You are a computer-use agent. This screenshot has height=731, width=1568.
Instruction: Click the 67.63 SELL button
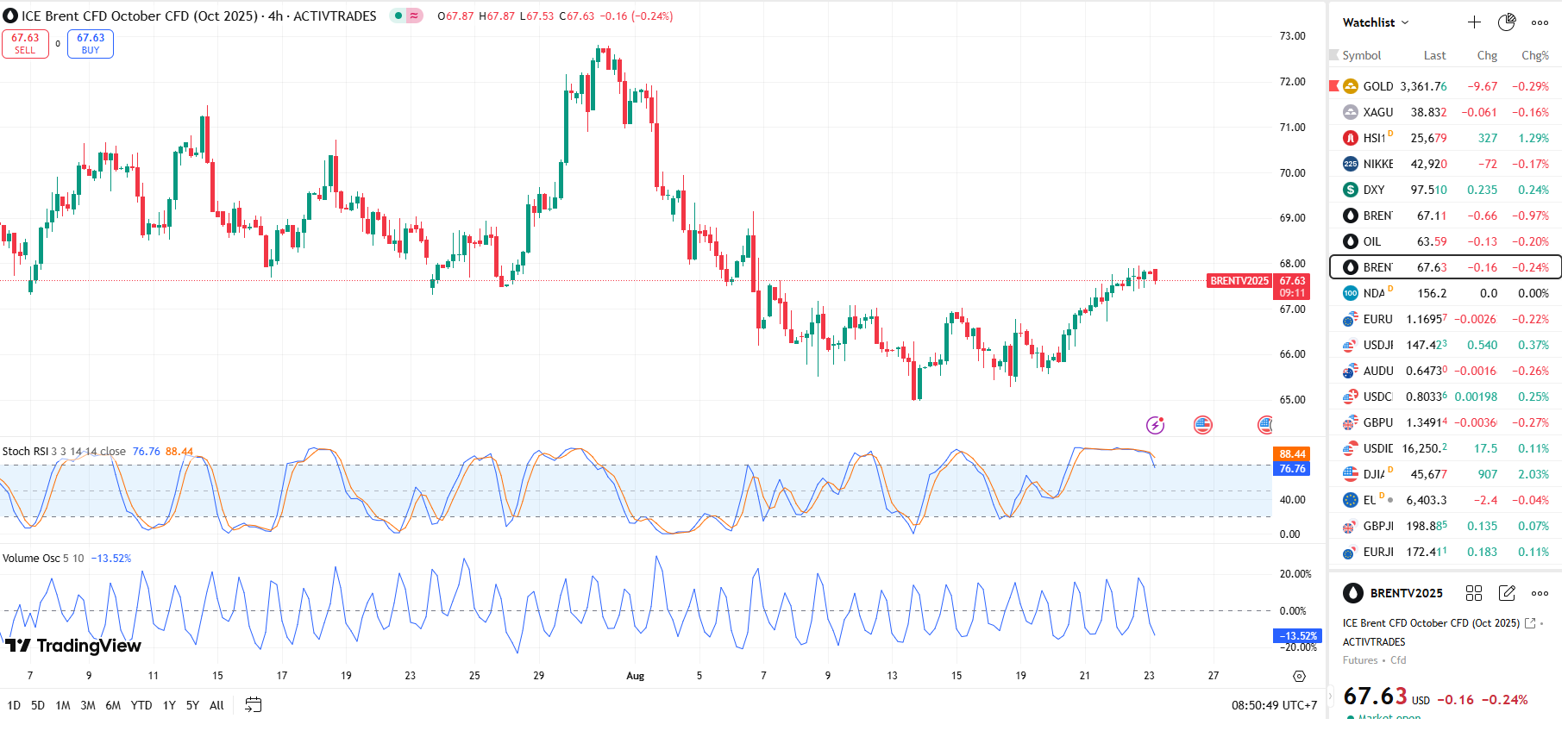coord(25,43)
